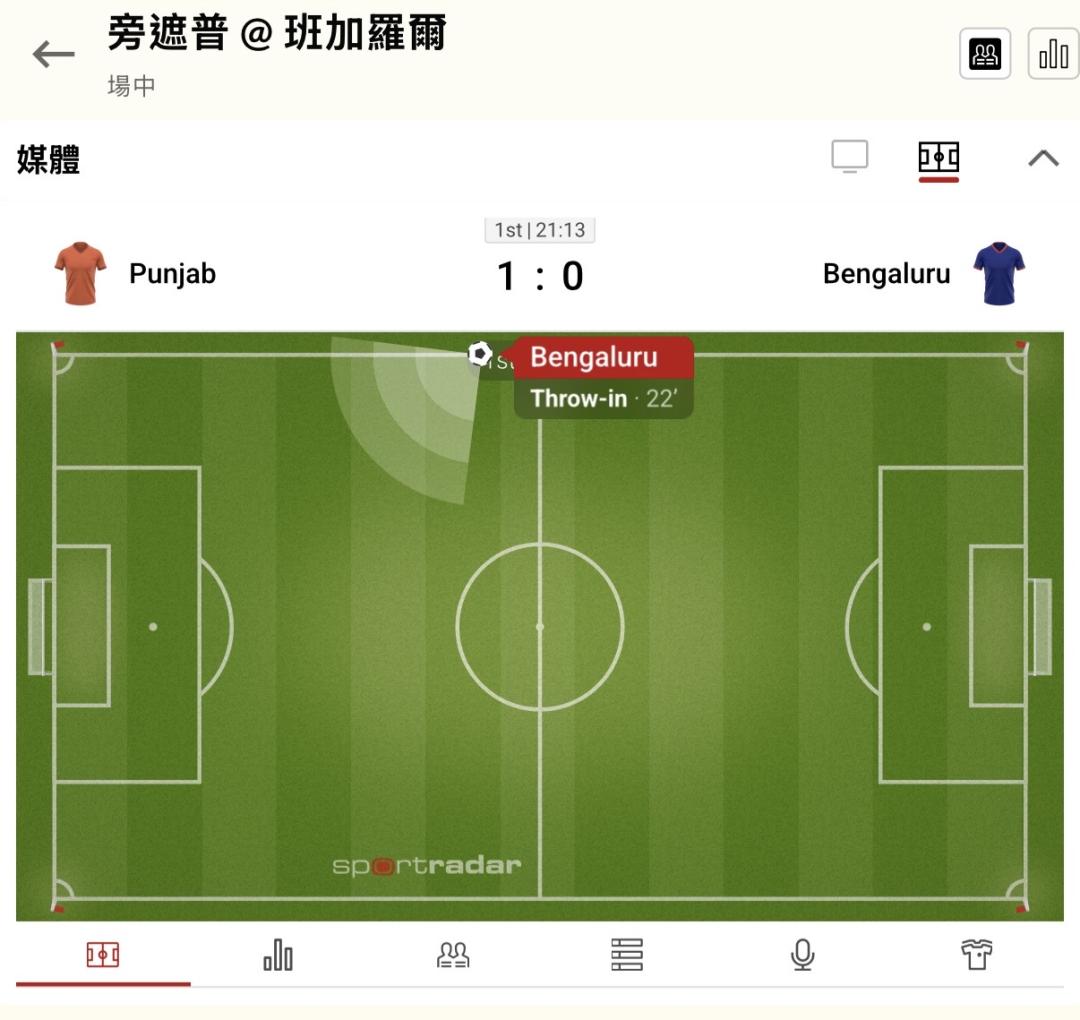Open the lineups jersey tab
Viewport: 1080px width, 1020px height.
[x=977, y=955]
